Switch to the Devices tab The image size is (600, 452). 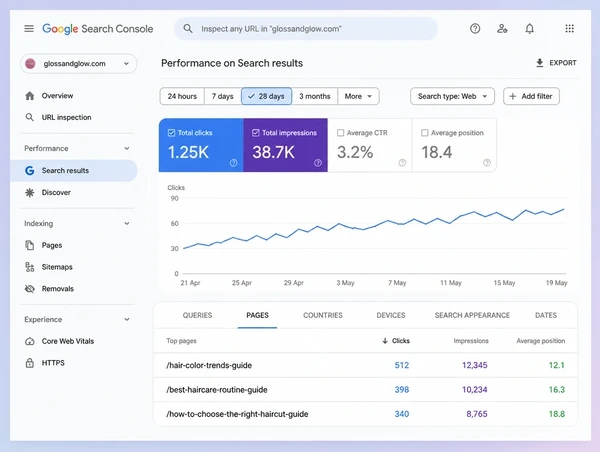(x=391, y=315)
